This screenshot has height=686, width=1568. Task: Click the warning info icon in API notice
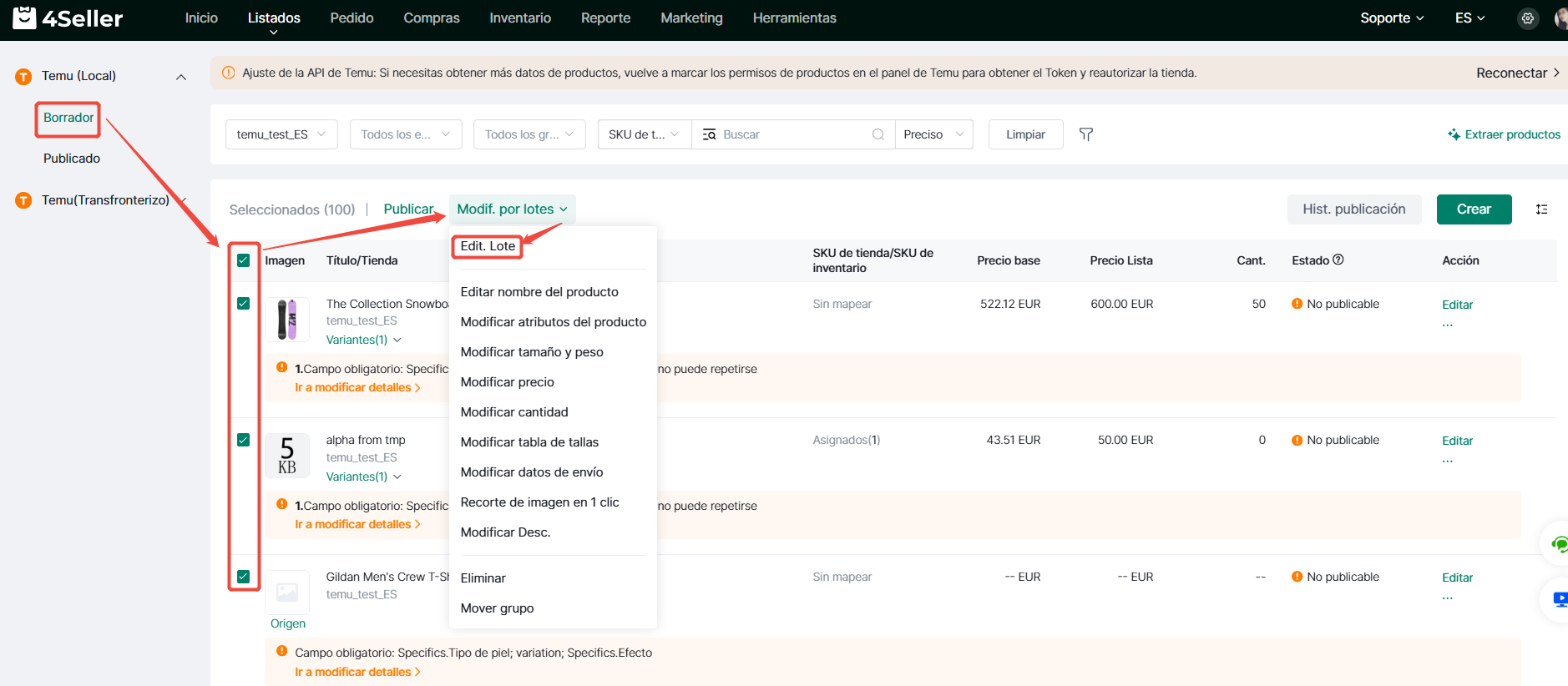[228, 73]
